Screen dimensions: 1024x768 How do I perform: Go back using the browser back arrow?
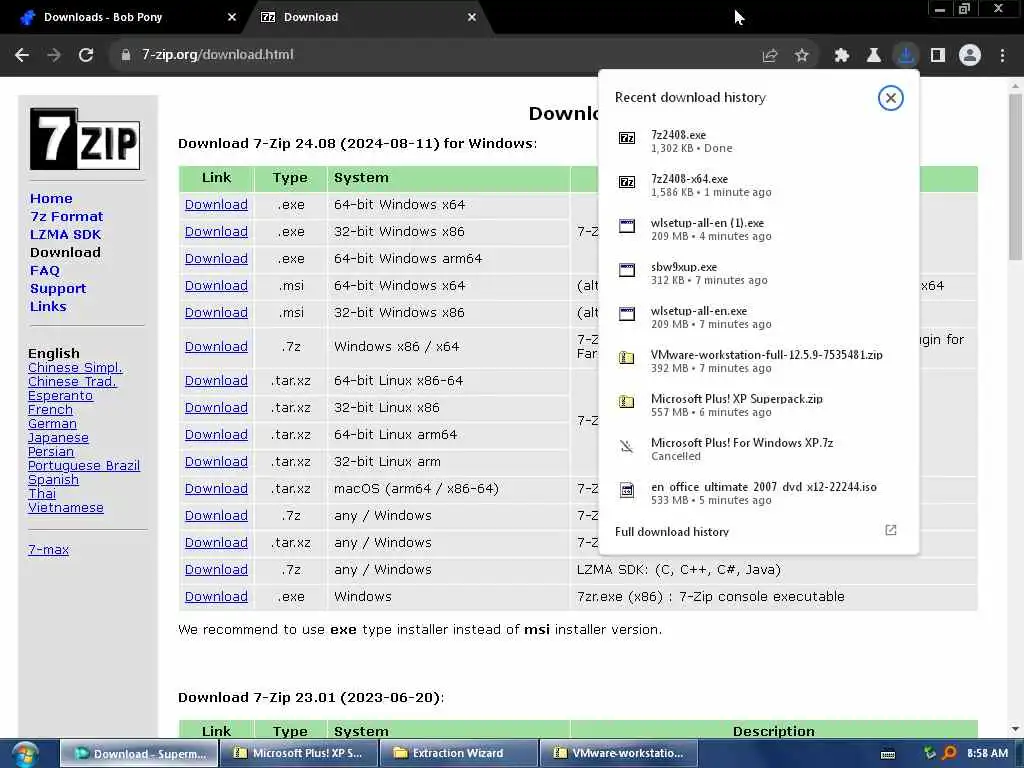click(22, 55)
